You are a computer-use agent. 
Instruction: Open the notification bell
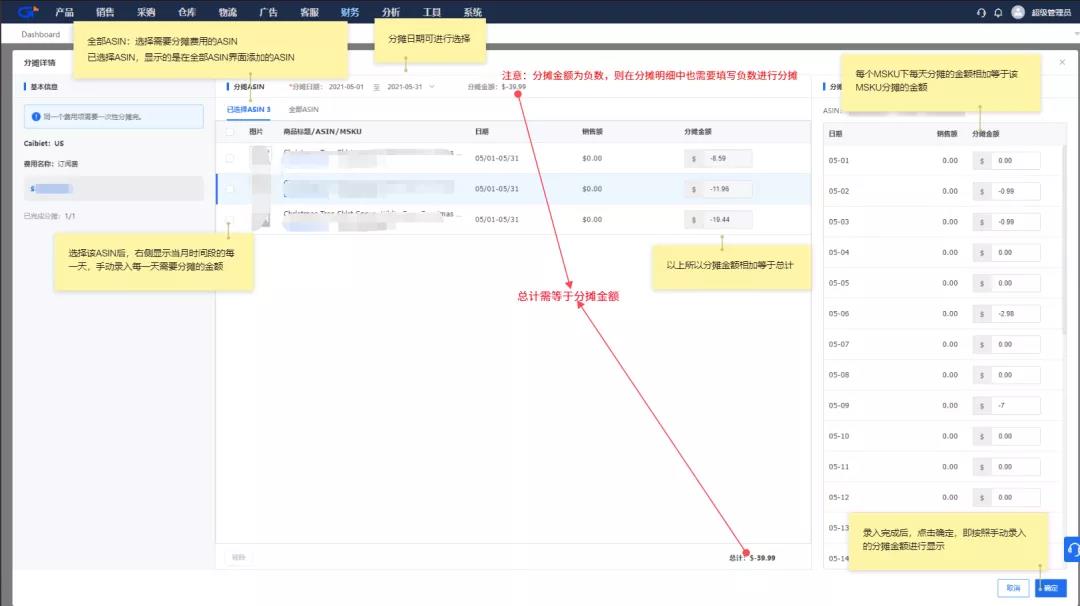click(x=998, y=12)
